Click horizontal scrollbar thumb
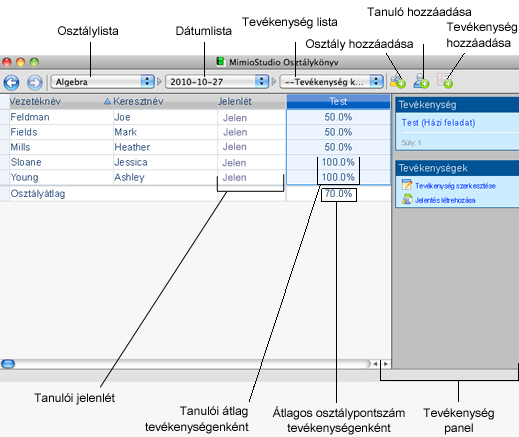519x437 pixels. click(8, 364)
